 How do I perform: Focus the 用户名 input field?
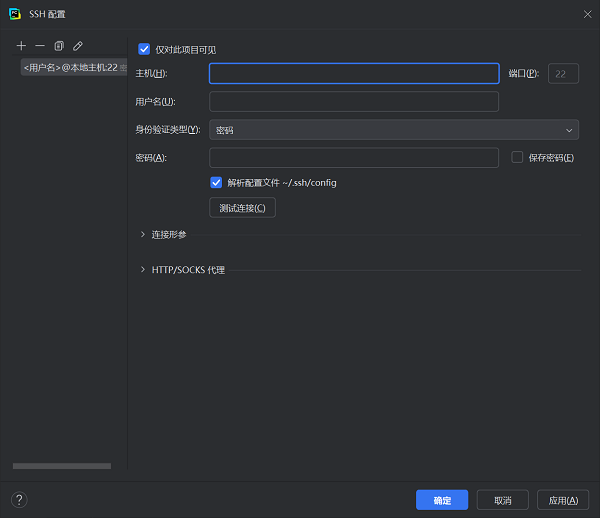353,102
